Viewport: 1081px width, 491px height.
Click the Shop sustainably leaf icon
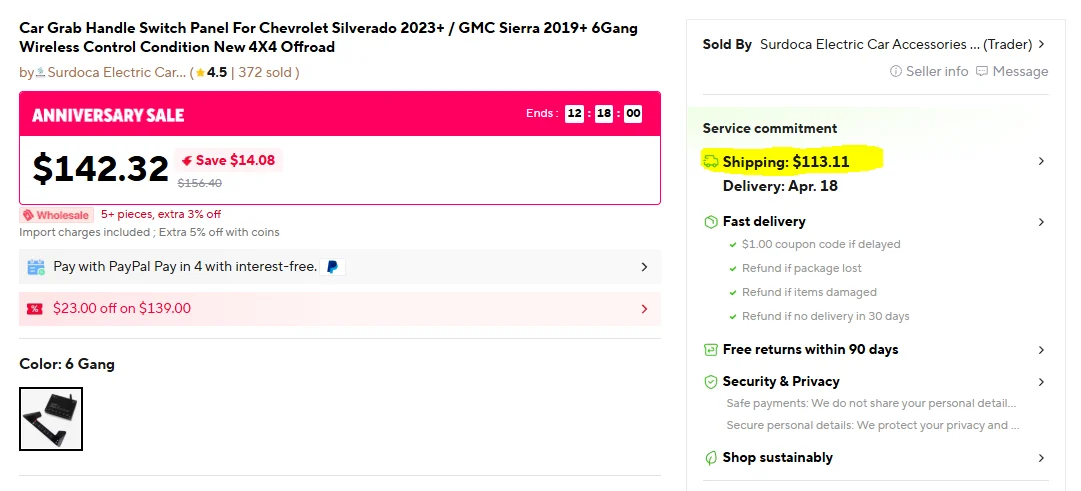click(711, 458)
